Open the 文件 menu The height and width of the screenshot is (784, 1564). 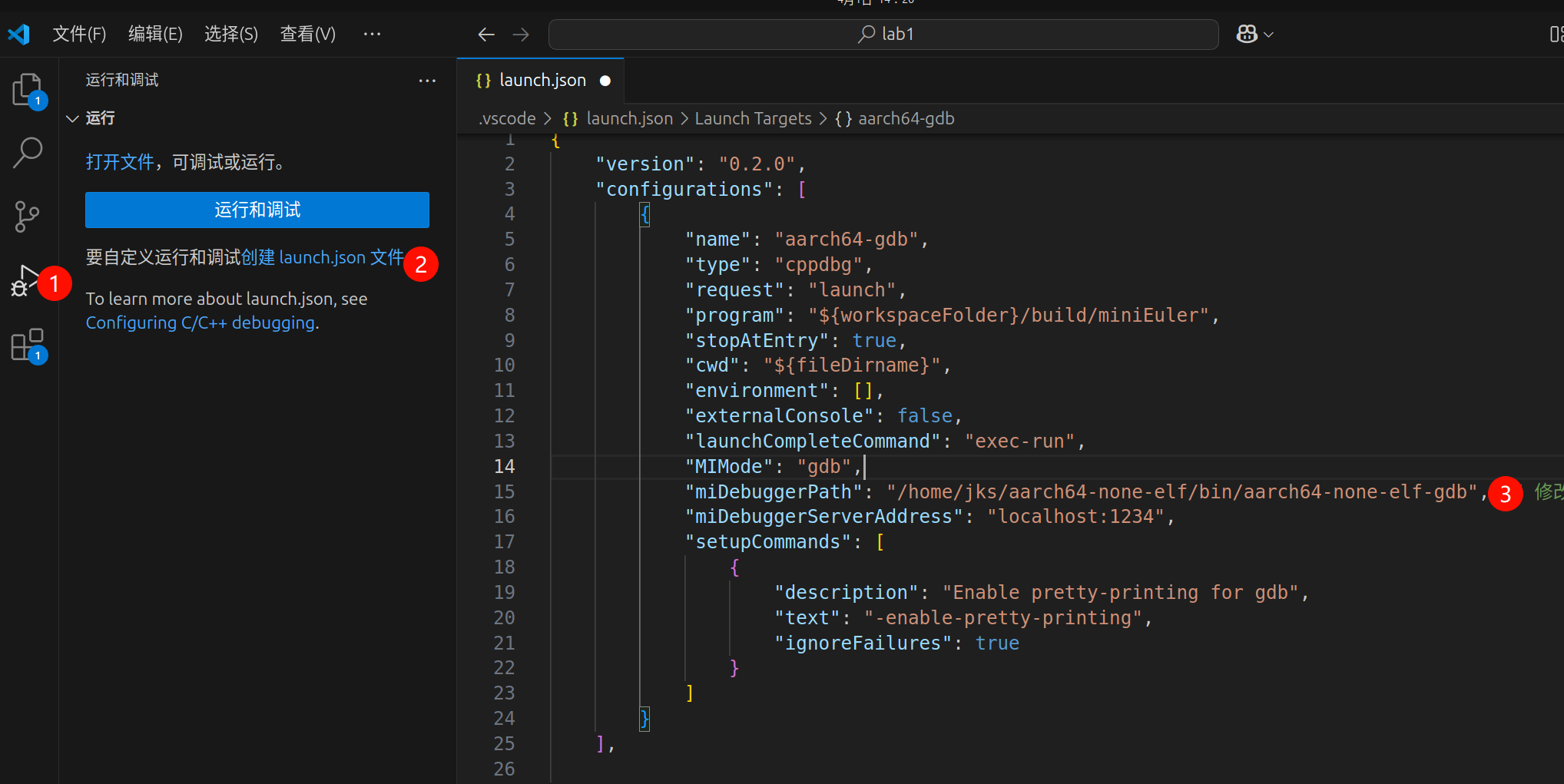coord(79,34)
